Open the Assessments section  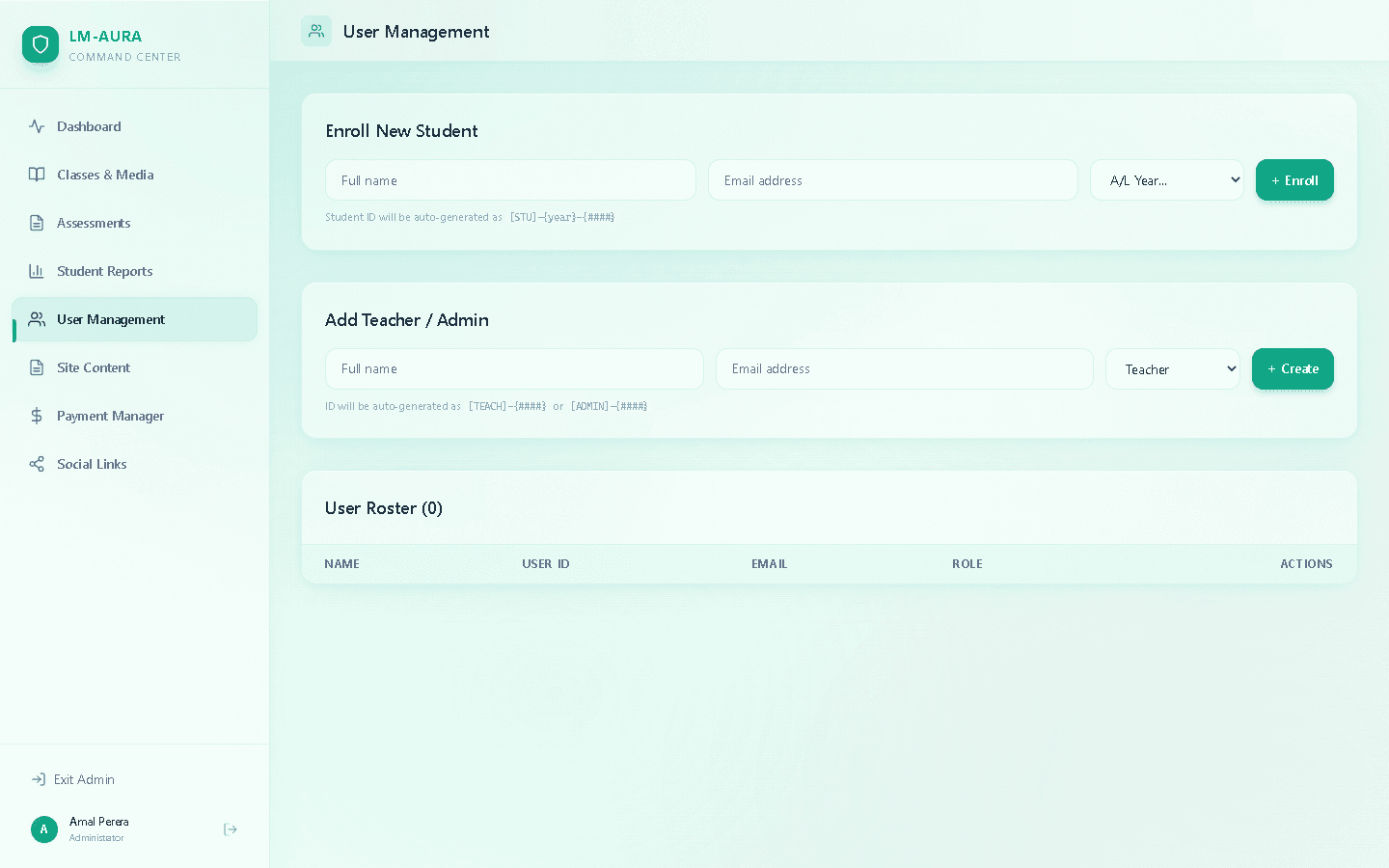(x=134, y=223)
